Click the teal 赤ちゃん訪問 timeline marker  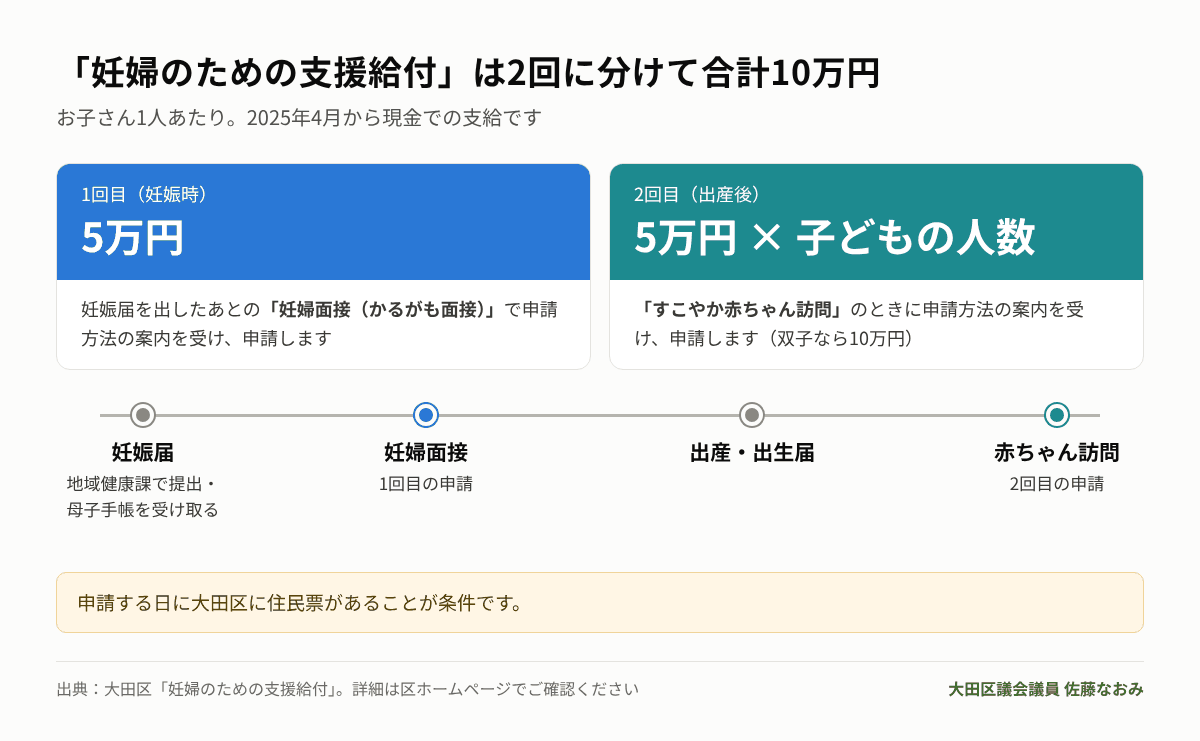point(1057,415)
